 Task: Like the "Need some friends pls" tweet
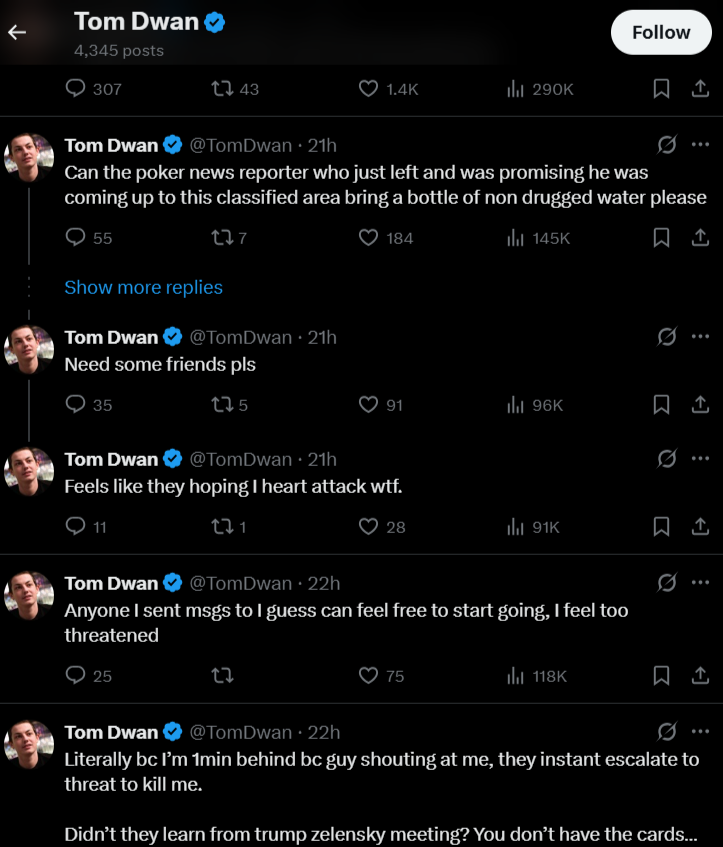(369, 405)
